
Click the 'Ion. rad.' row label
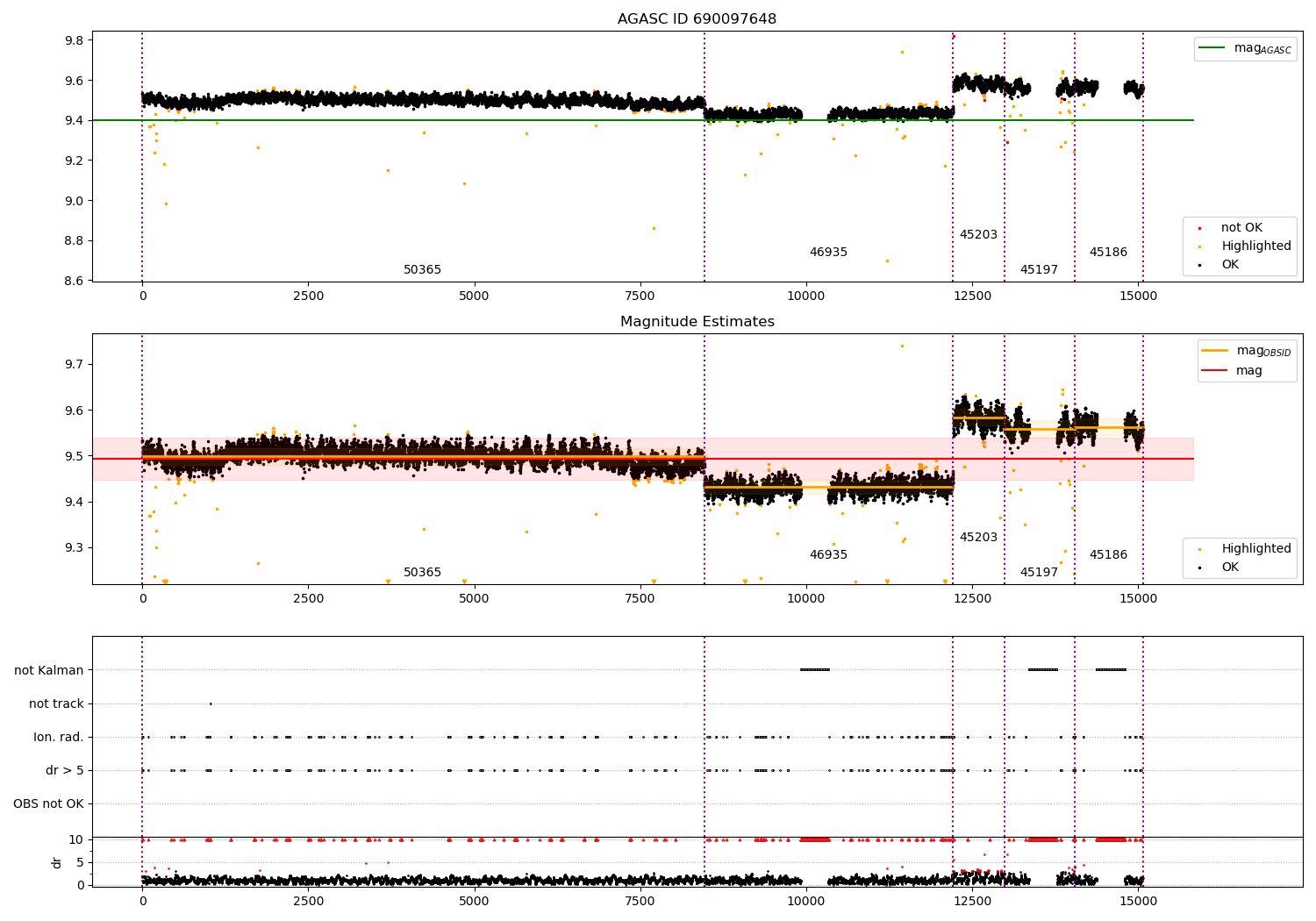pyautogui.click(x=59, y=737)
